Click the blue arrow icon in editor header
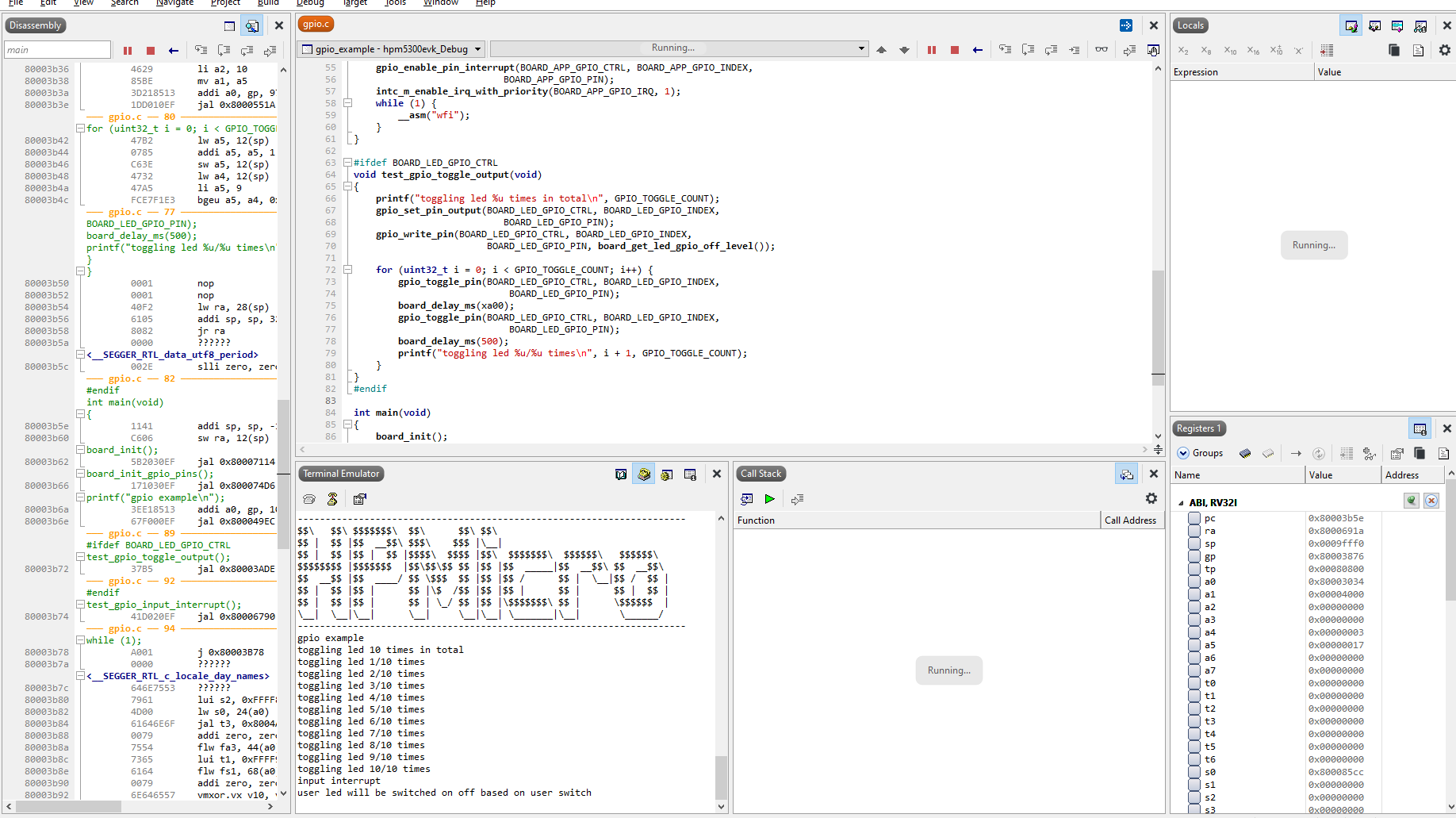 [x=1126, y=25]
